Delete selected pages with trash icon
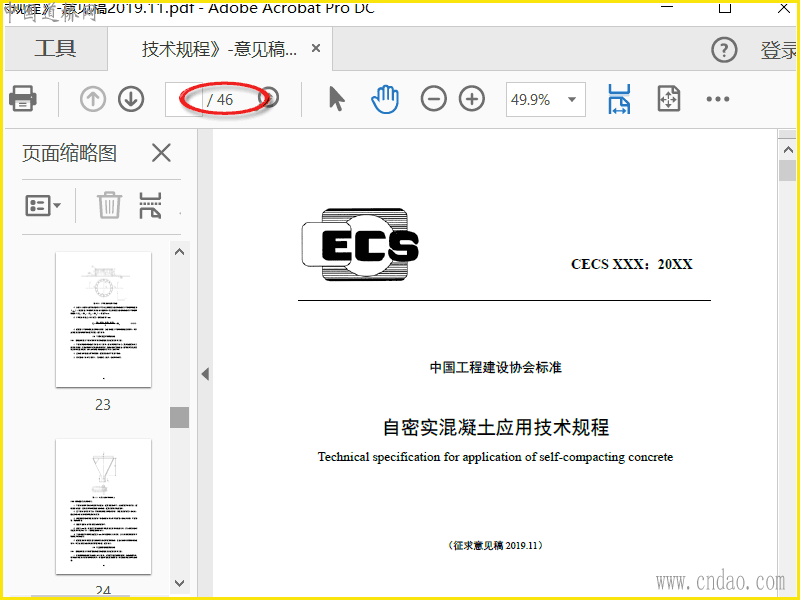Image resolution: width=800 pixels, height=600 pixels. click(x=109, y=205)
